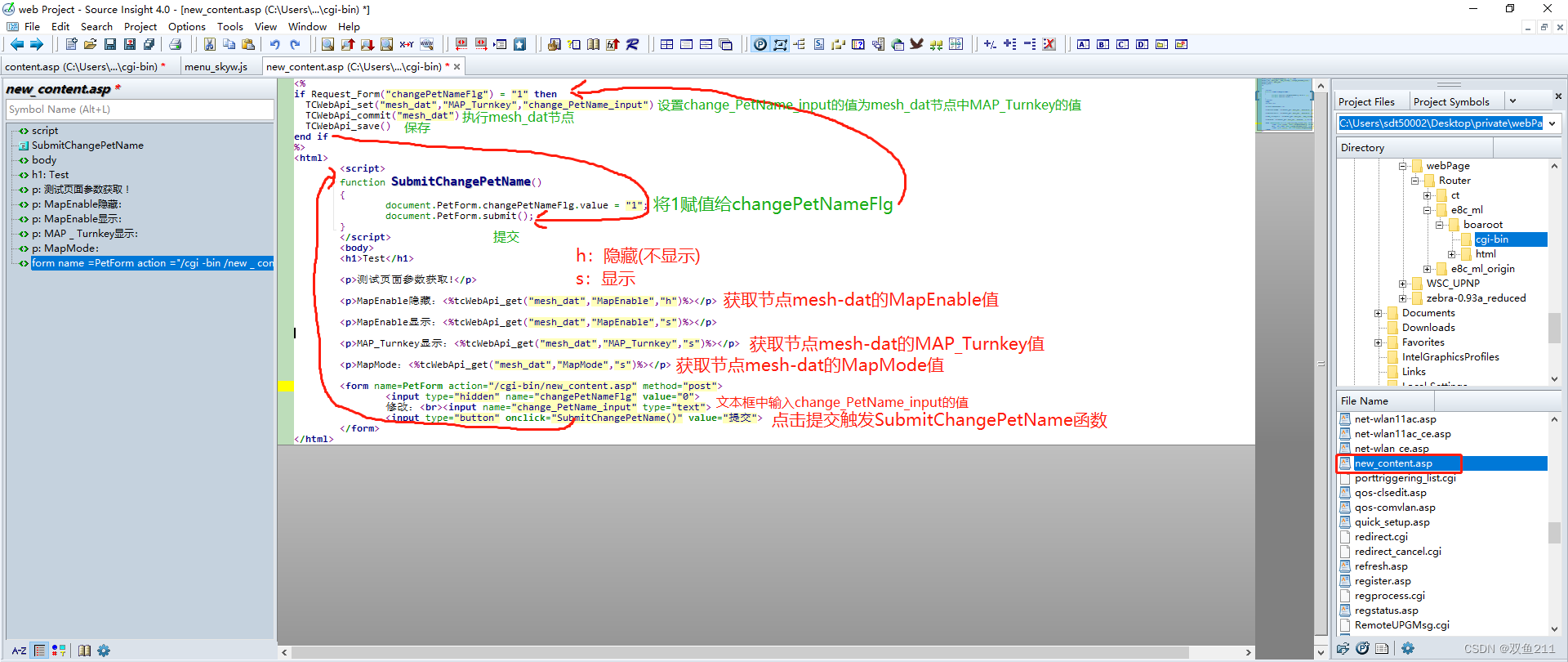This screenshot has height=662, width=1568.
Task: Click the code overview minimap thumbnail
Action: coord(1284,105)
